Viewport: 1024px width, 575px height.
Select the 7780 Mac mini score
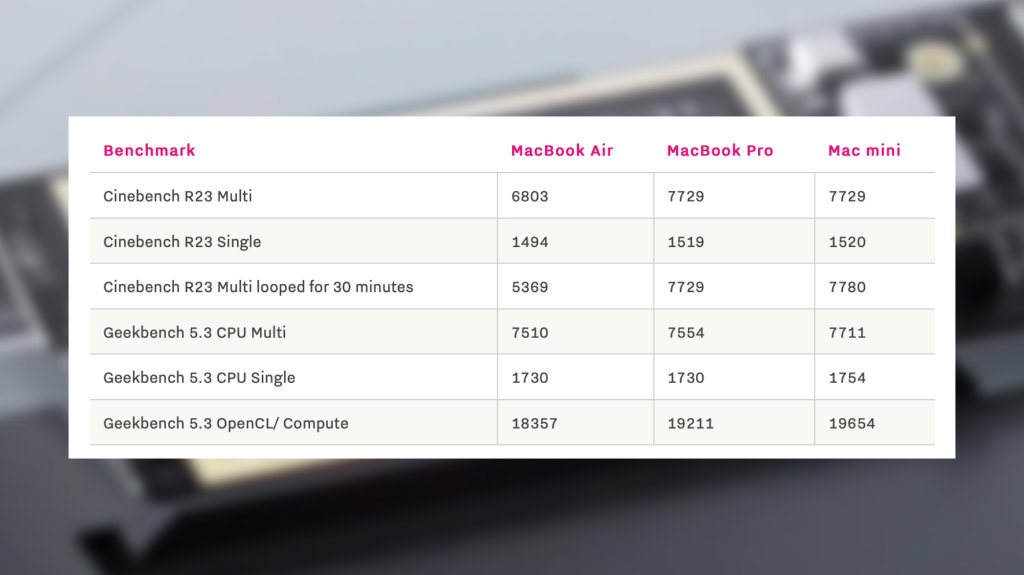(847, 287)
